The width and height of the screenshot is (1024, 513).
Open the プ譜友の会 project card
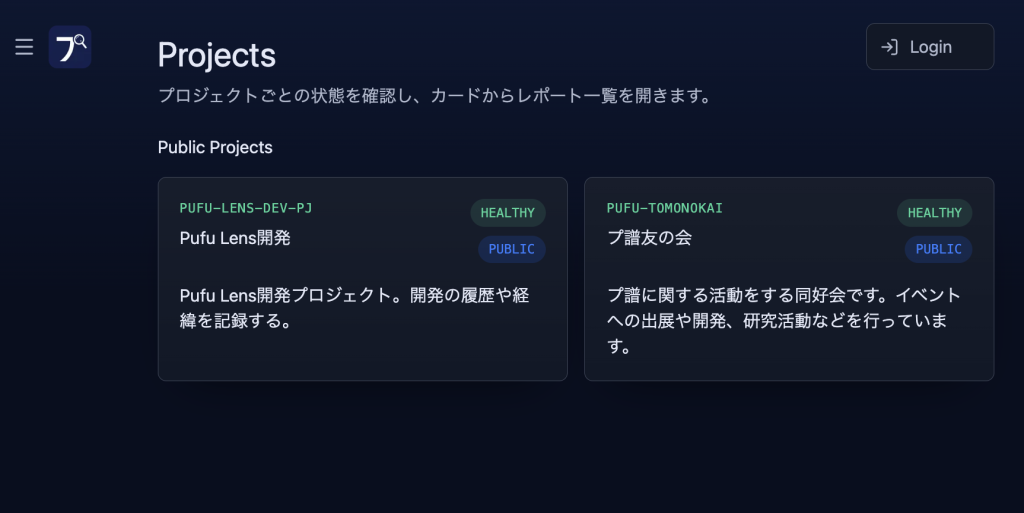(x=789, y=279)
